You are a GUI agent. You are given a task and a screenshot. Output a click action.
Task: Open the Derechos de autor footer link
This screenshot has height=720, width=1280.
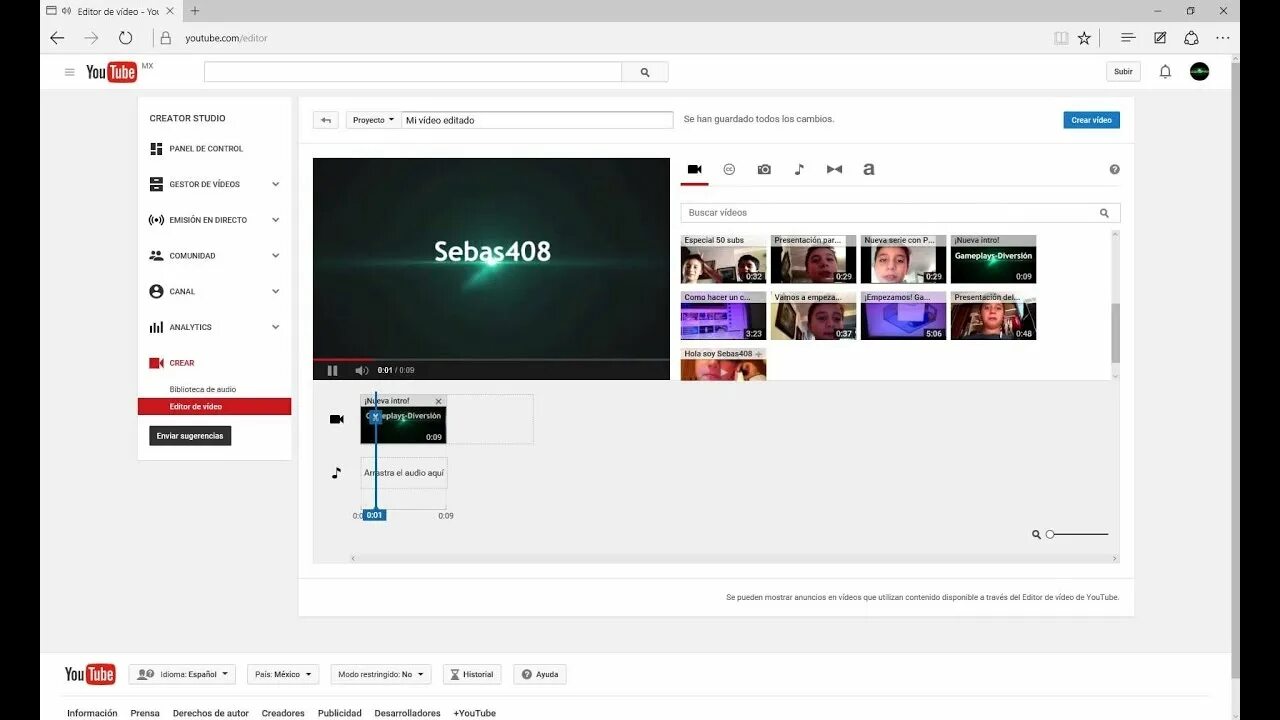[211, 713]
